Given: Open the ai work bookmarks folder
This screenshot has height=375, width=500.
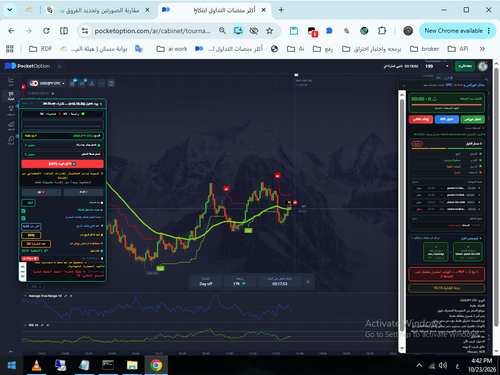Looking at the screenshot, I should (172, 49).
